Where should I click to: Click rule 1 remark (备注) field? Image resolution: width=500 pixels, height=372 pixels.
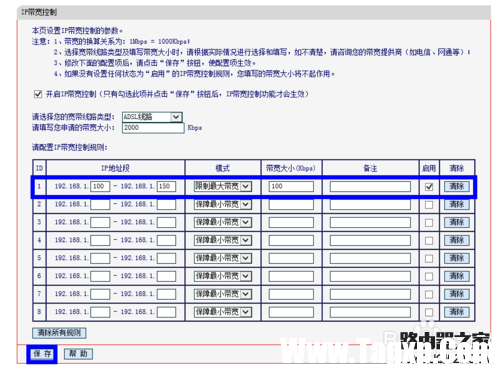coord(370,186)
